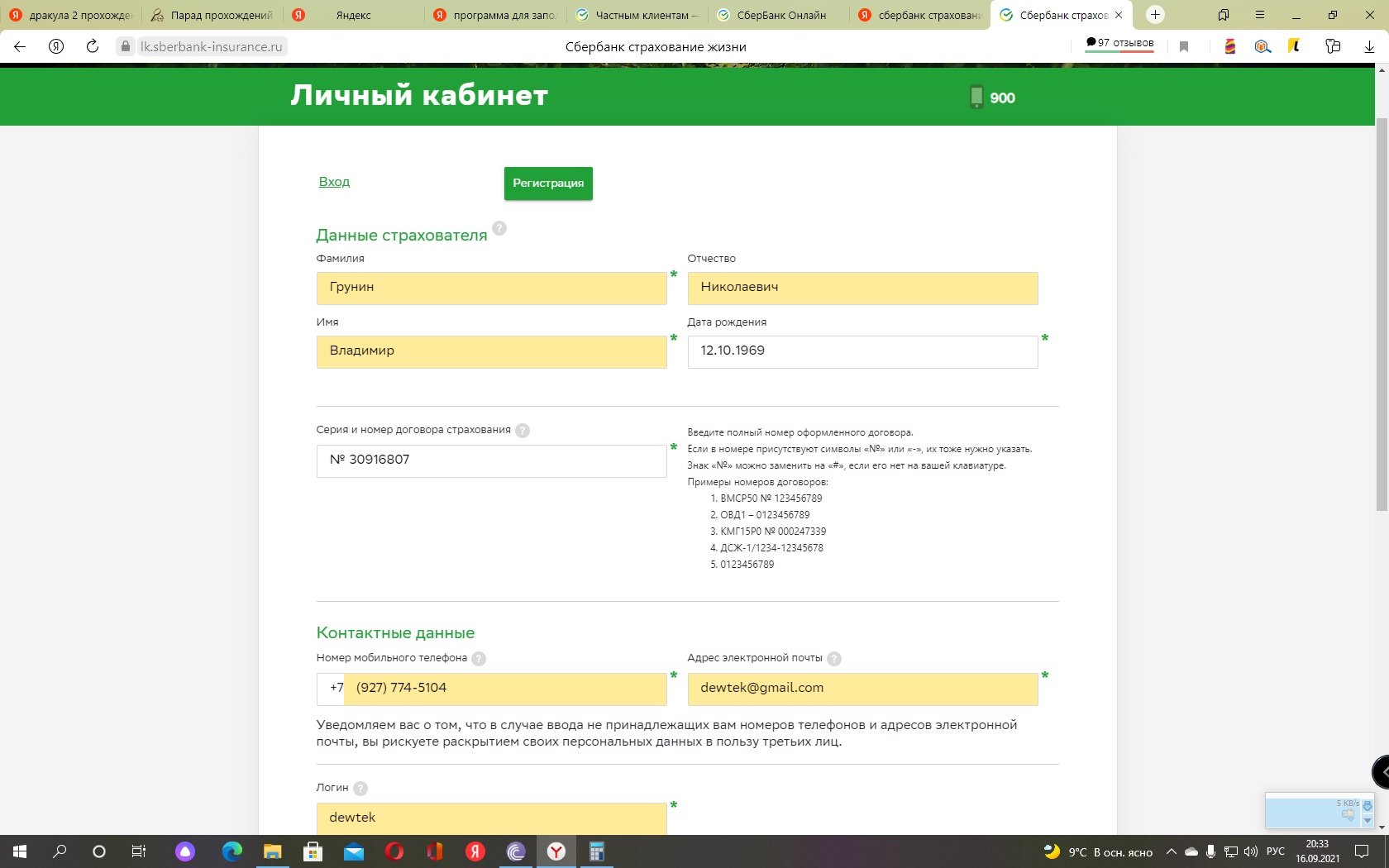This screenshot has width=1389, height=868.
Task: Click example text ВМСР50 № 123456789
Action: click(x=771, y=498)
